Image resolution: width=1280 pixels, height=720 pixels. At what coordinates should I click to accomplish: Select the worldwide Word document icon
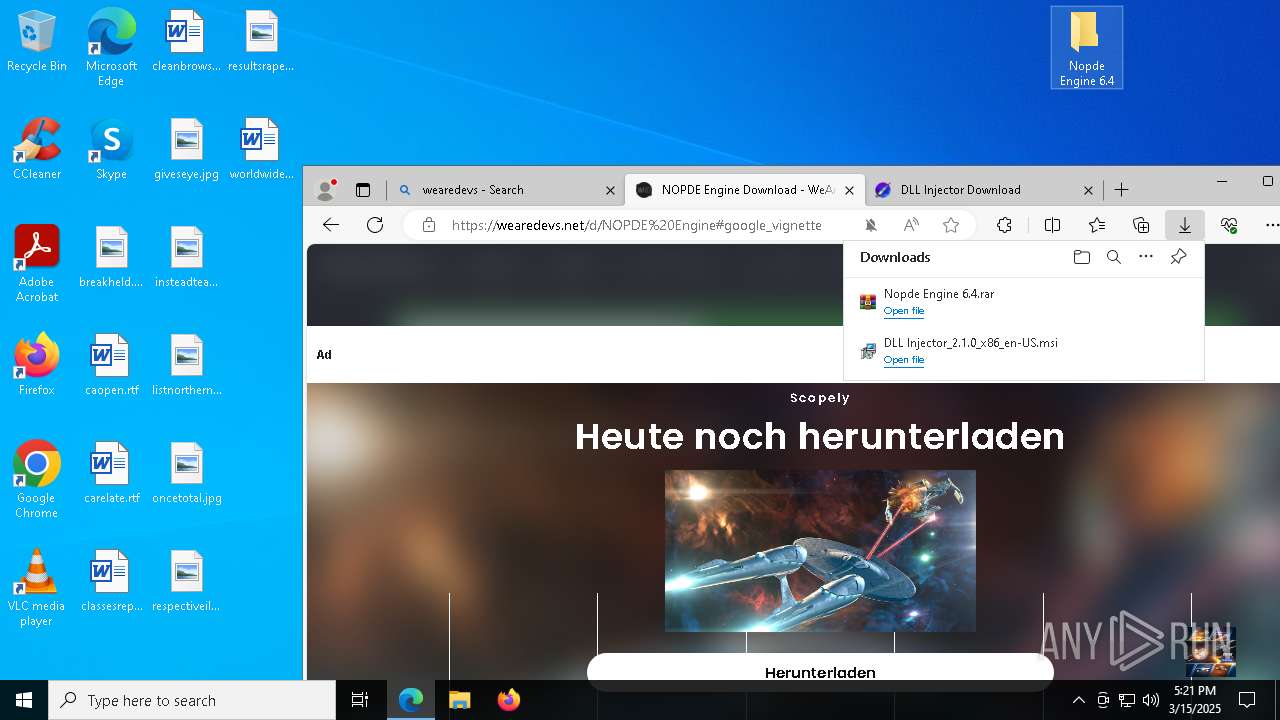tap(261, 150)
